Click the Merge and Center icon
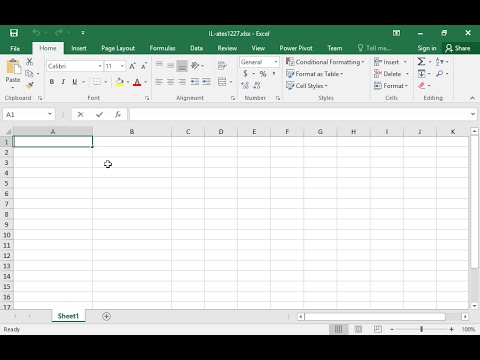This screenshot has height=360, width=480. [x=222, y=82]
